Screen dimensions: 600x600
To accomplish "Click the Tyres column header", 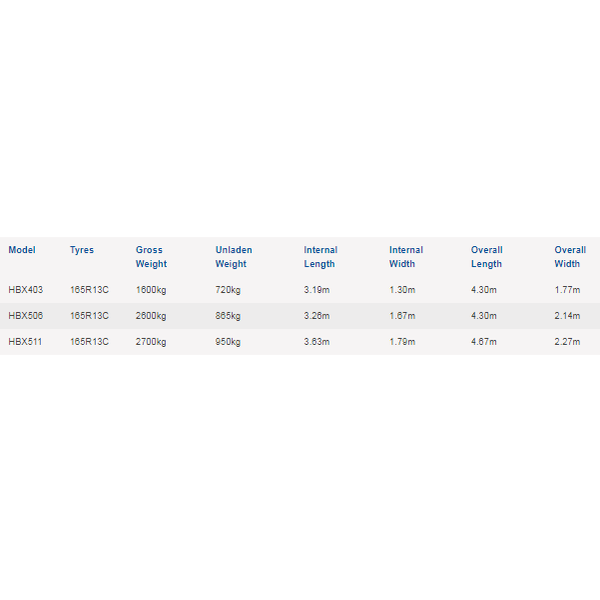I will [x=82, y=250].
